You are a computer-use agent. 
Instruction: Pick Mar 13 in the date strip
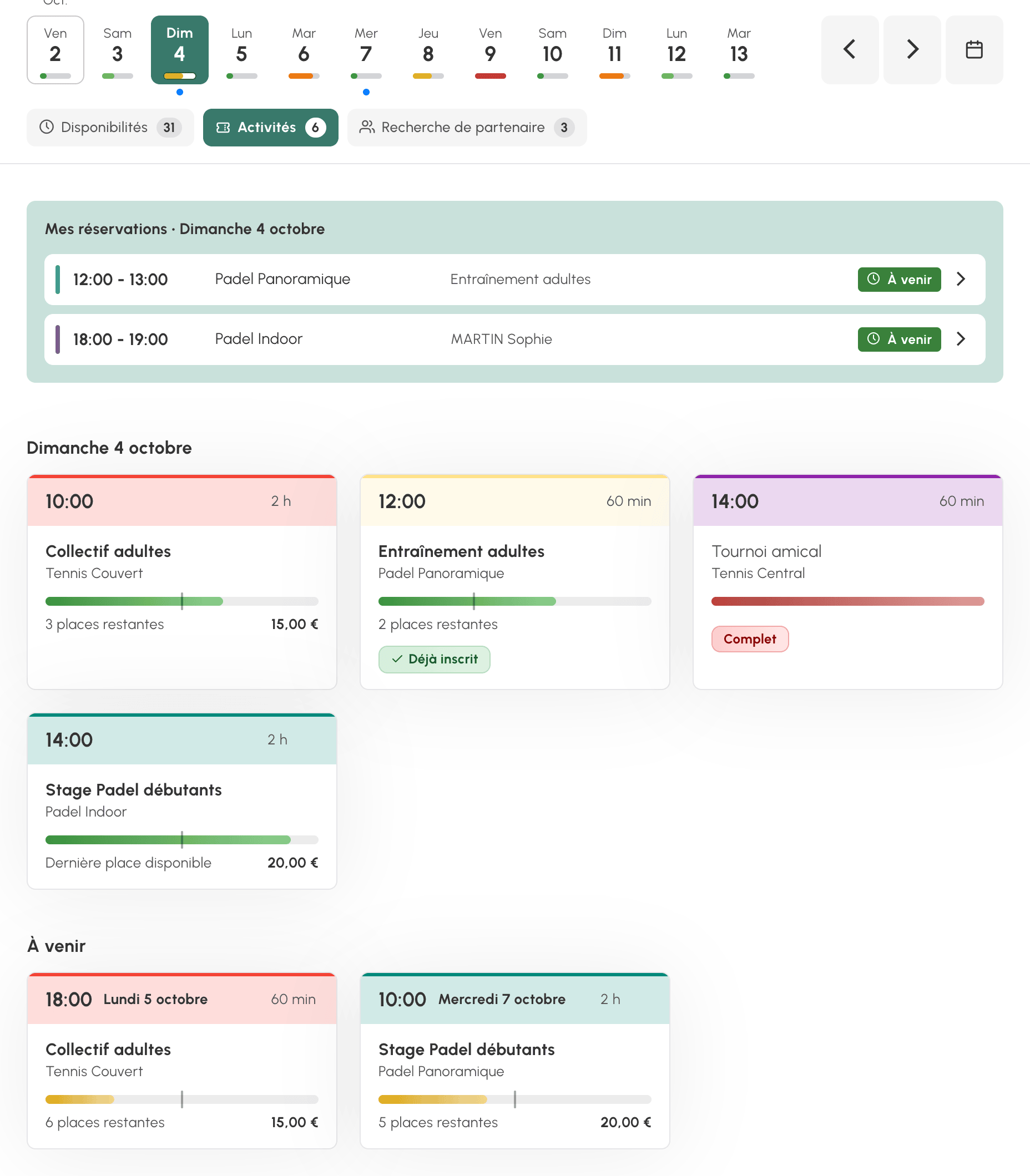click(x=739, y=50)
